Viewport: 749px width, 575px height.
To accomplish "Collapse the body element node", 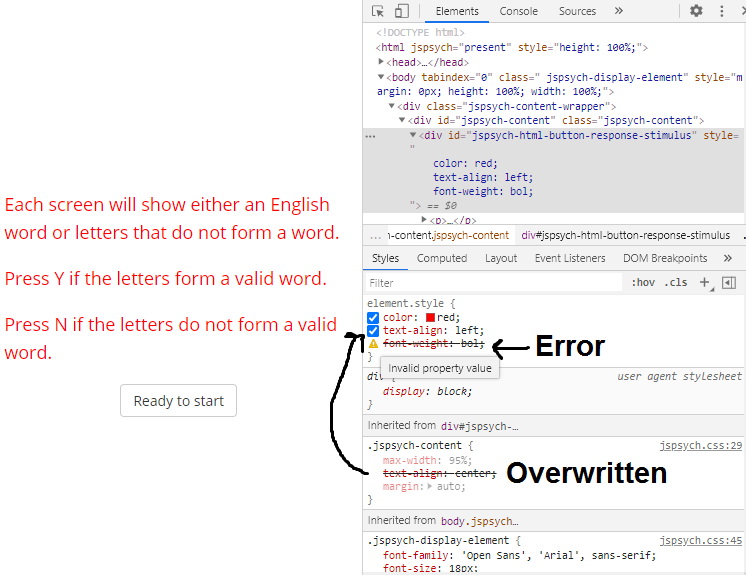I will click(381, 77).
